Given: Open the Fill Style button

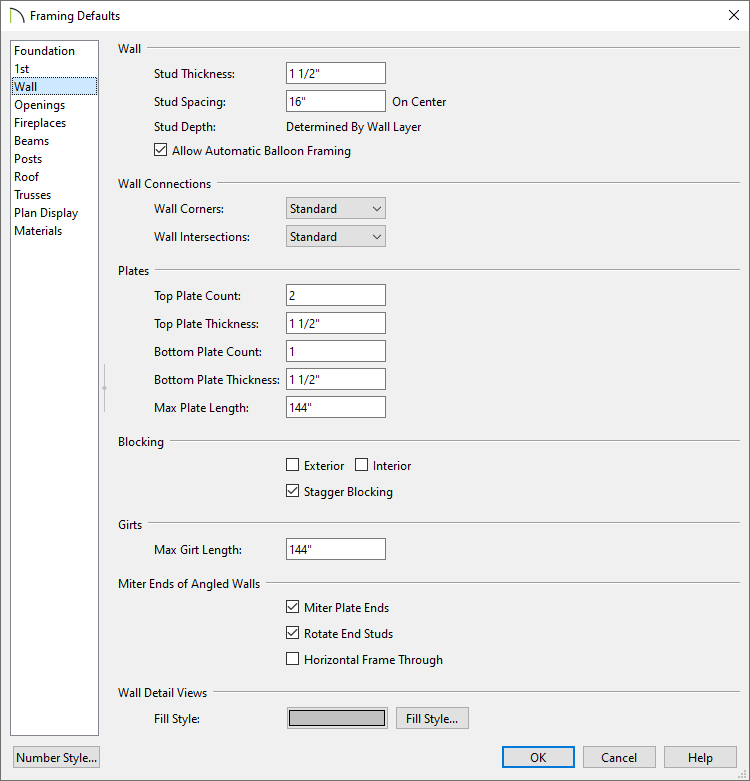Looking at the screenshot, I should point(432,718).
